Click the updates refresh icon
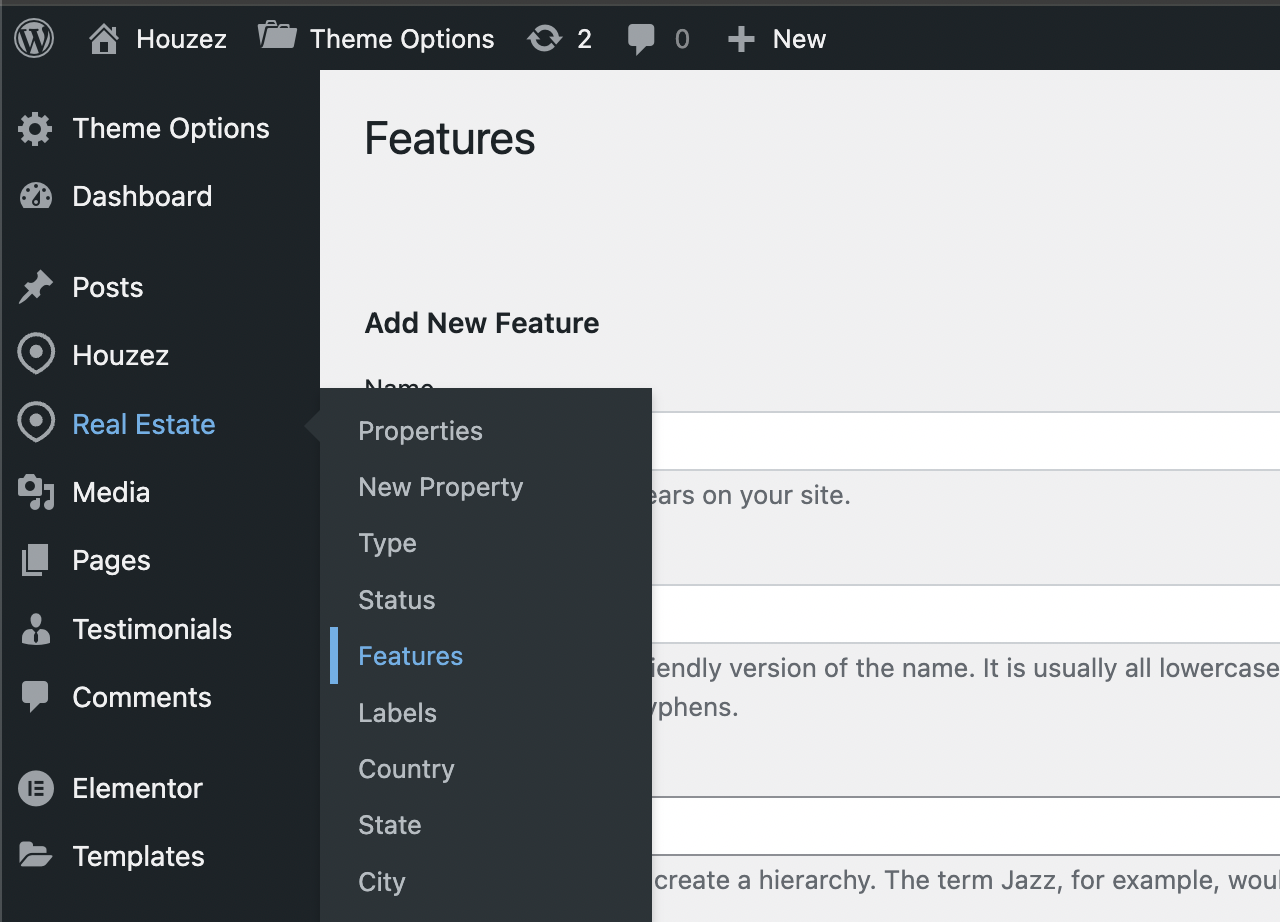The width and height of the screenshot is (1280, 922). pos(545,39)
